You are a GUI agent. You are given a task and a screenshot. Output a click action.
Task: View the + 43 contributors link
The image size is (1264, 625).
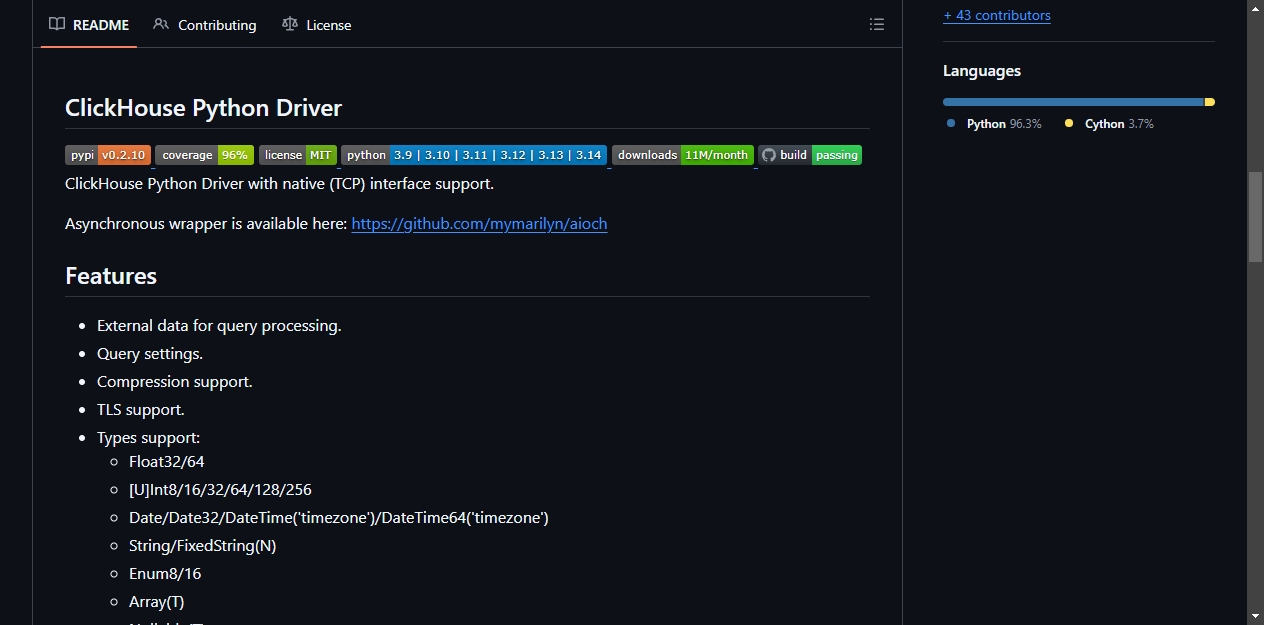tap(996, 15)
